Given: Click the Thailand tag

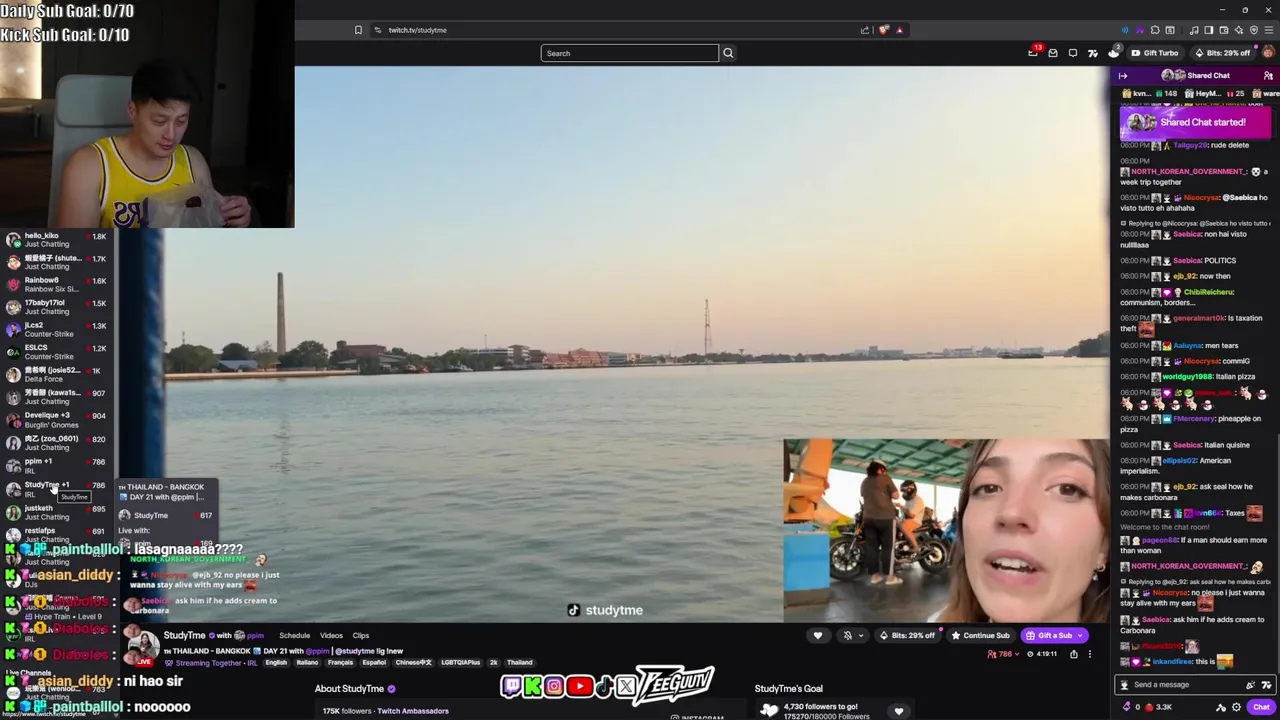Looking at the screenshot, I should 520,662.
